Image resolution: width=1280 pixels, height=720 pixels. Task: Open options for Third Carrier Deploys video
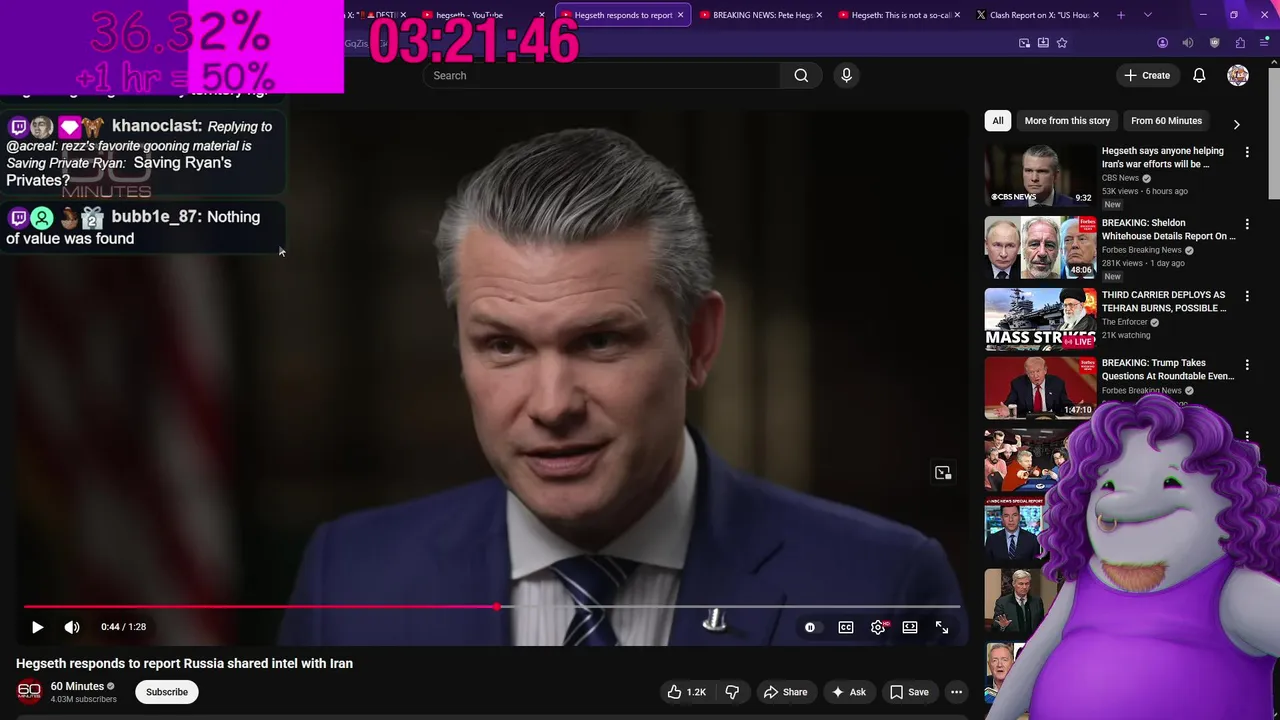[1247, 296]
